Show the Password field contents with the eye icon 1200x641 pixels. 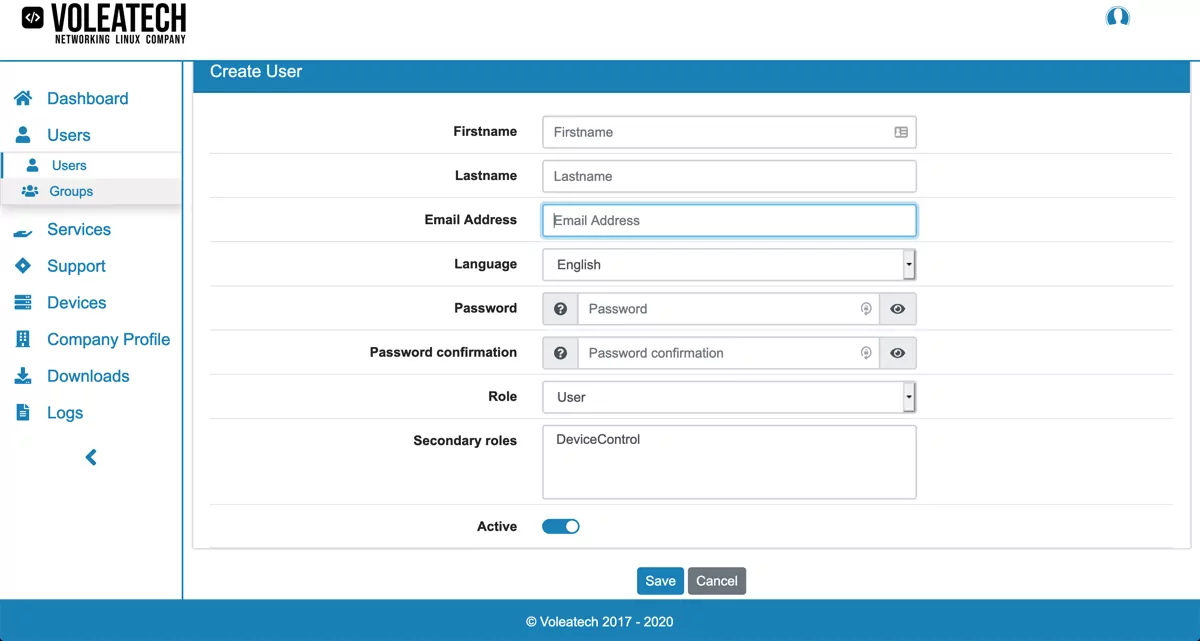(x=897, y=308)
